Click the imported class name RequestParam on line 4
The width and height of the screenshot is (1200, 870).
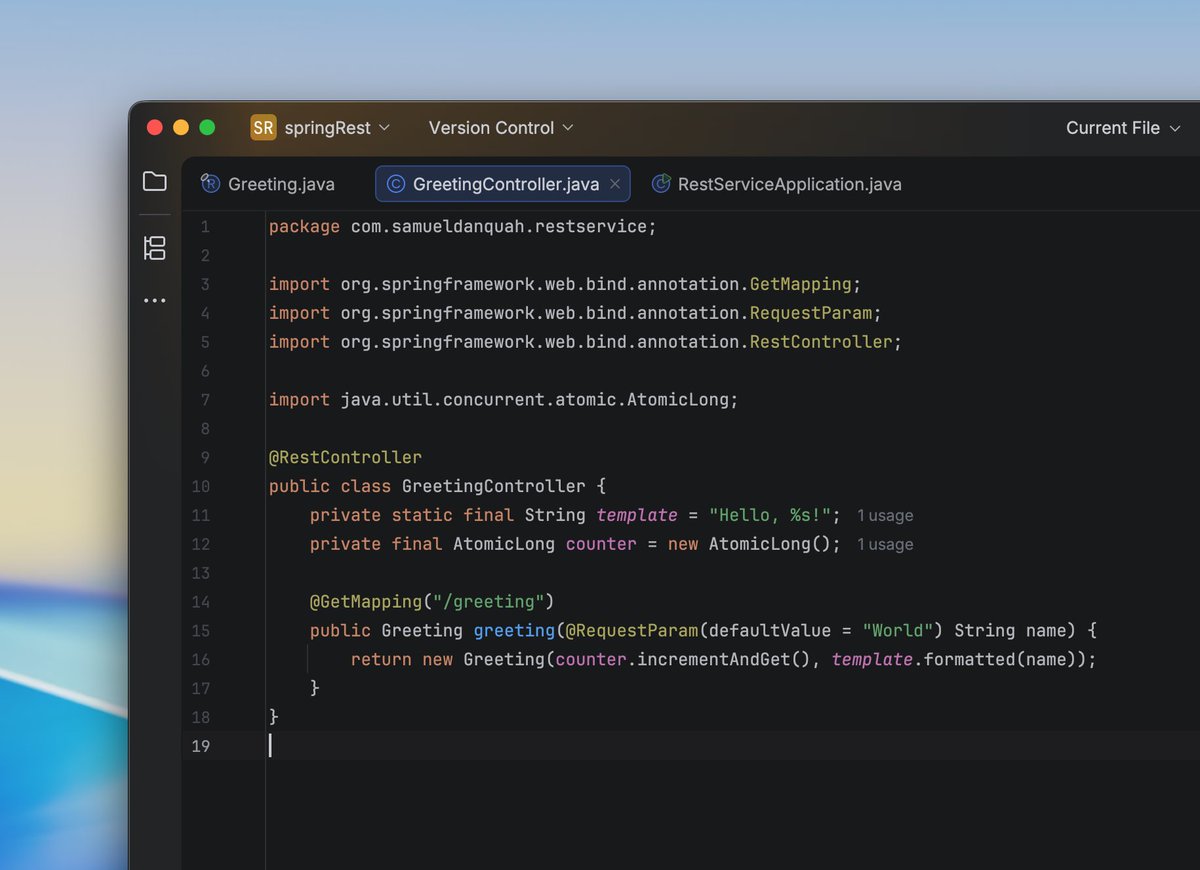[x=811, y=314]
